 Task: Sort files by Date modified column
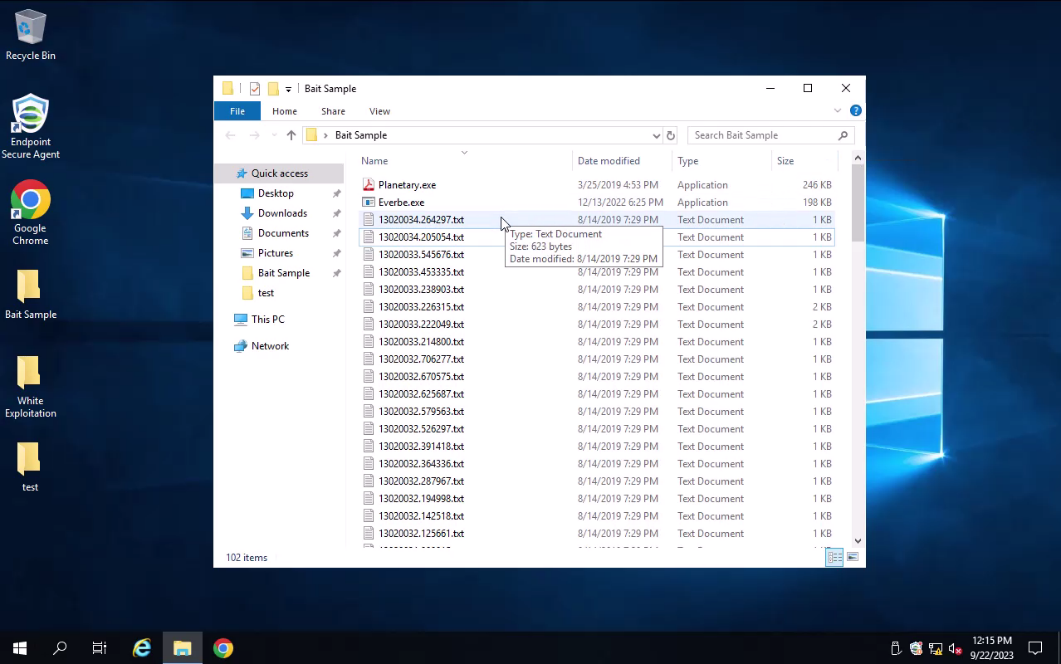click(x=608, y=161)
